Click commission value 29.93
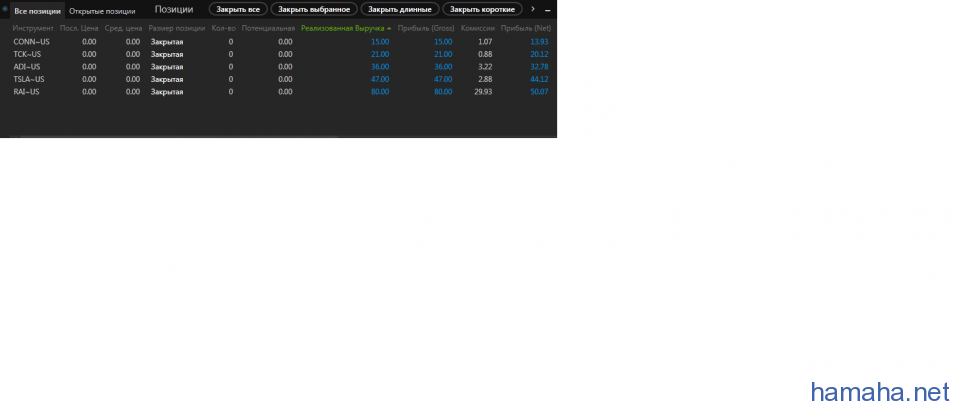The height and width of the screenshot is (403, 960). 482,92
